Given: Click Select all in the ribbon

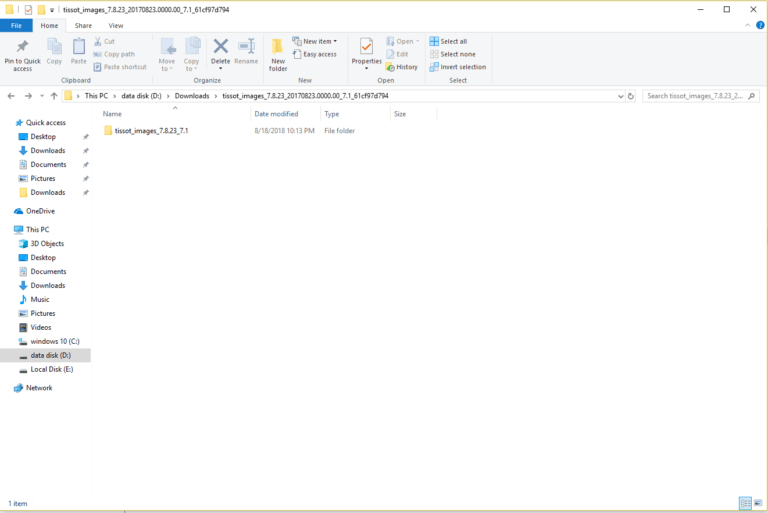Looking at the screenshot, I should click(448, 41).
